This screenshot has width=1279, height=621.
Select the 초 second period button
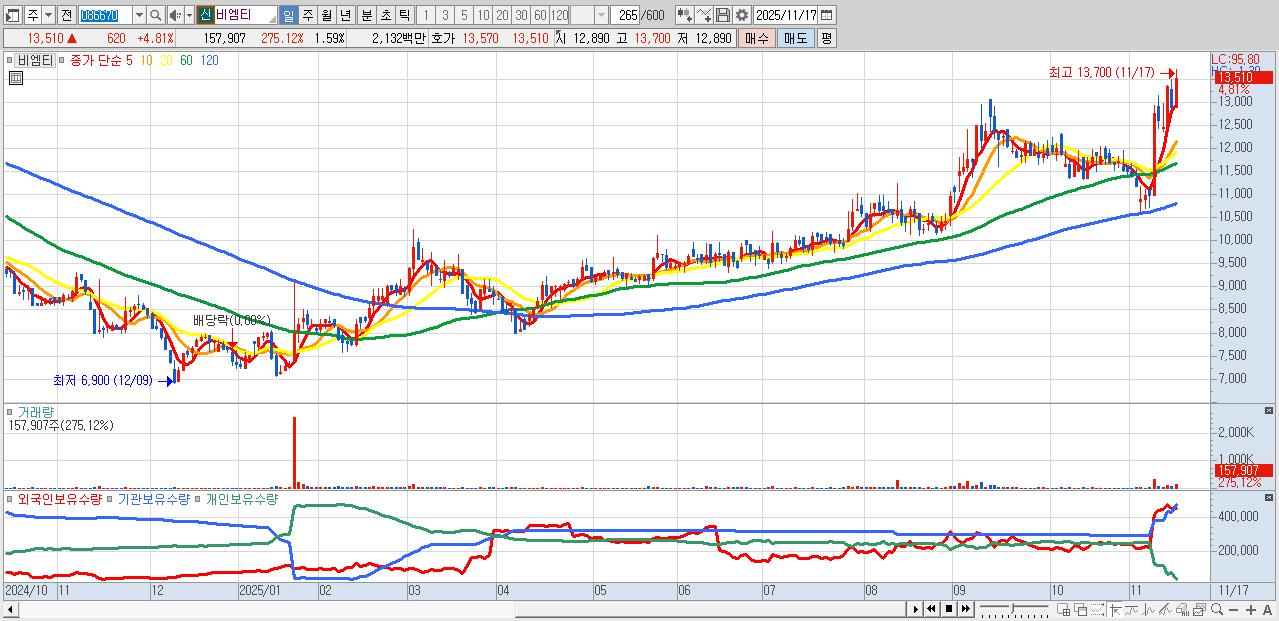point(385,15)
